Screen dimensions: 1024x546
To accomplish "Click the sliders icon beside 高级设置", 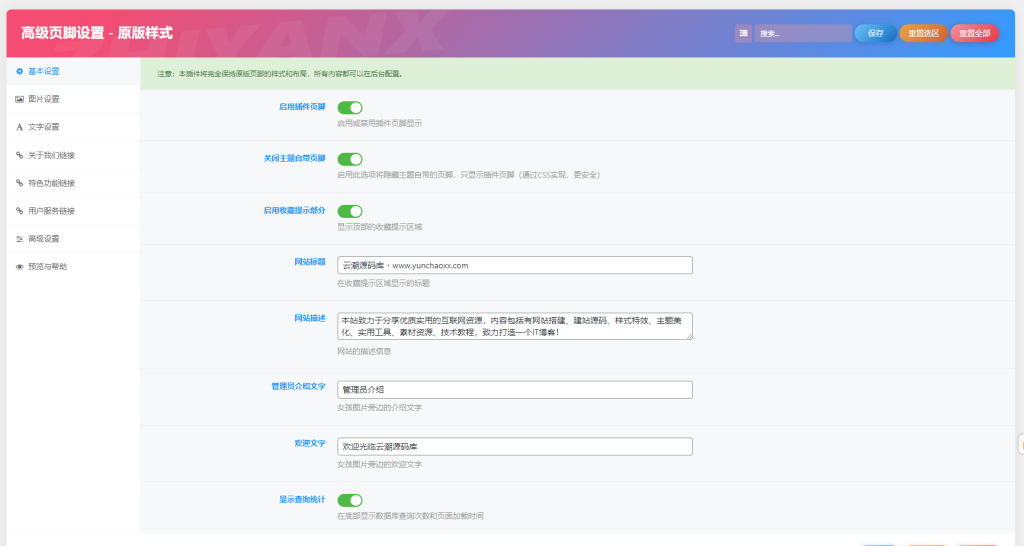I will pos(19,239).
